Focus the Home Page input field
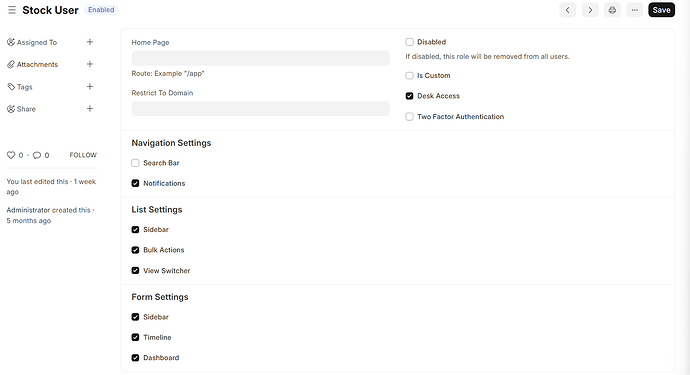Screen dimensions: 690x375 [261, 58]
